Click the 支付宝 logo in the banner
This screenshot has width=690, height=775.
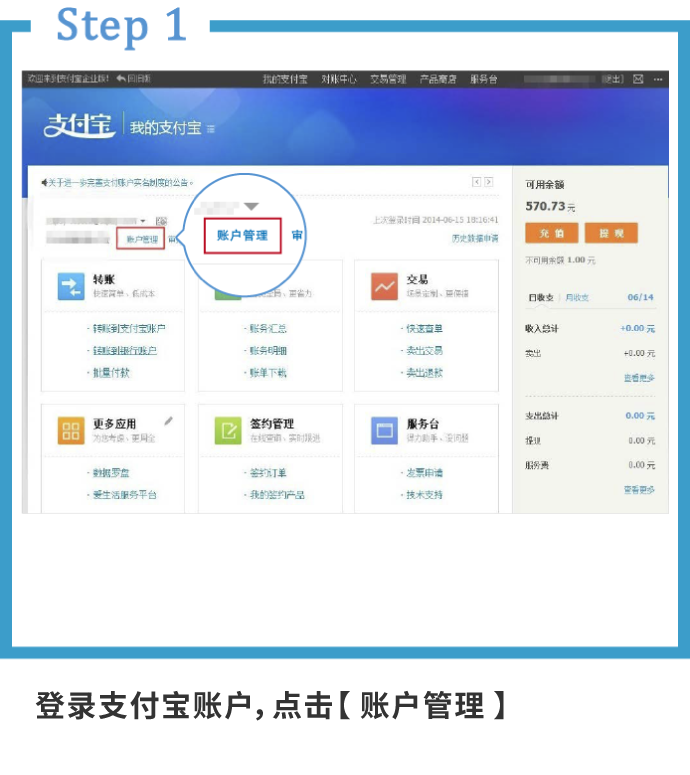[79, 126]
